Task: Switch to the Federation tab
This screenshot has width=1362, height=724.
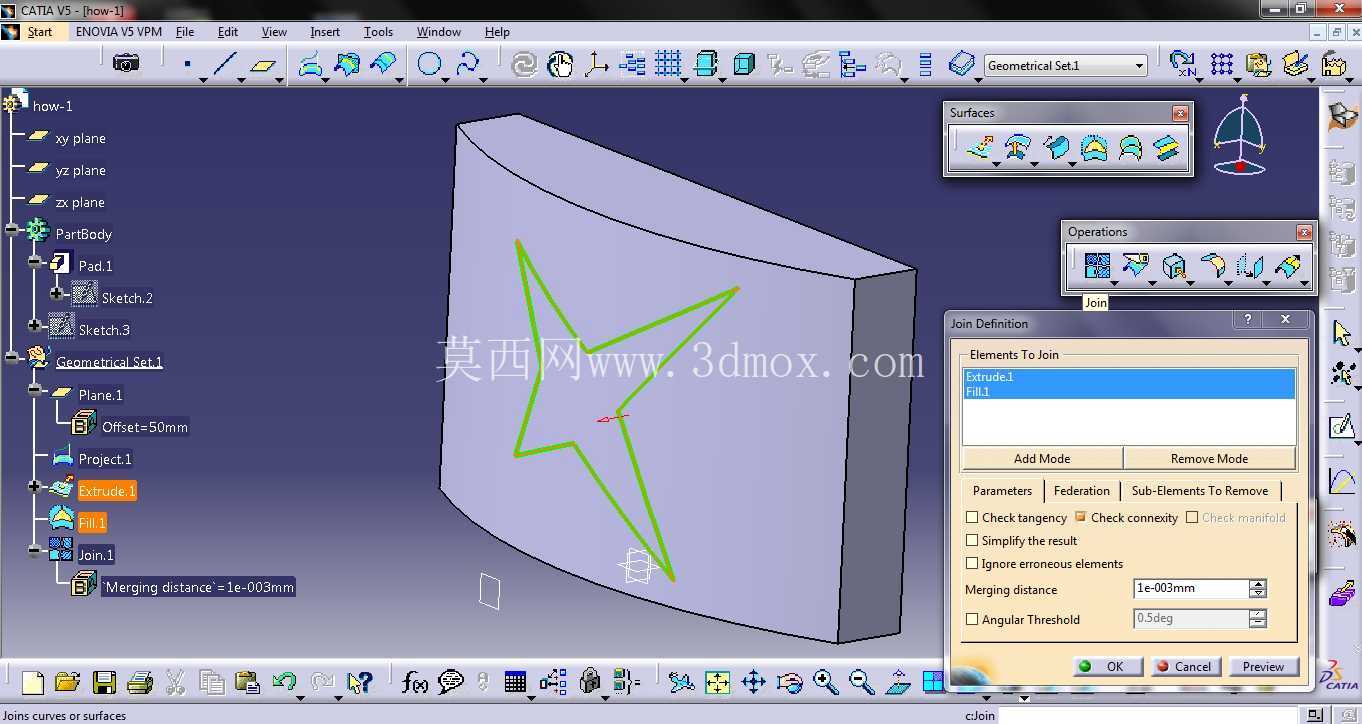Action: (x=1081, y=491)
